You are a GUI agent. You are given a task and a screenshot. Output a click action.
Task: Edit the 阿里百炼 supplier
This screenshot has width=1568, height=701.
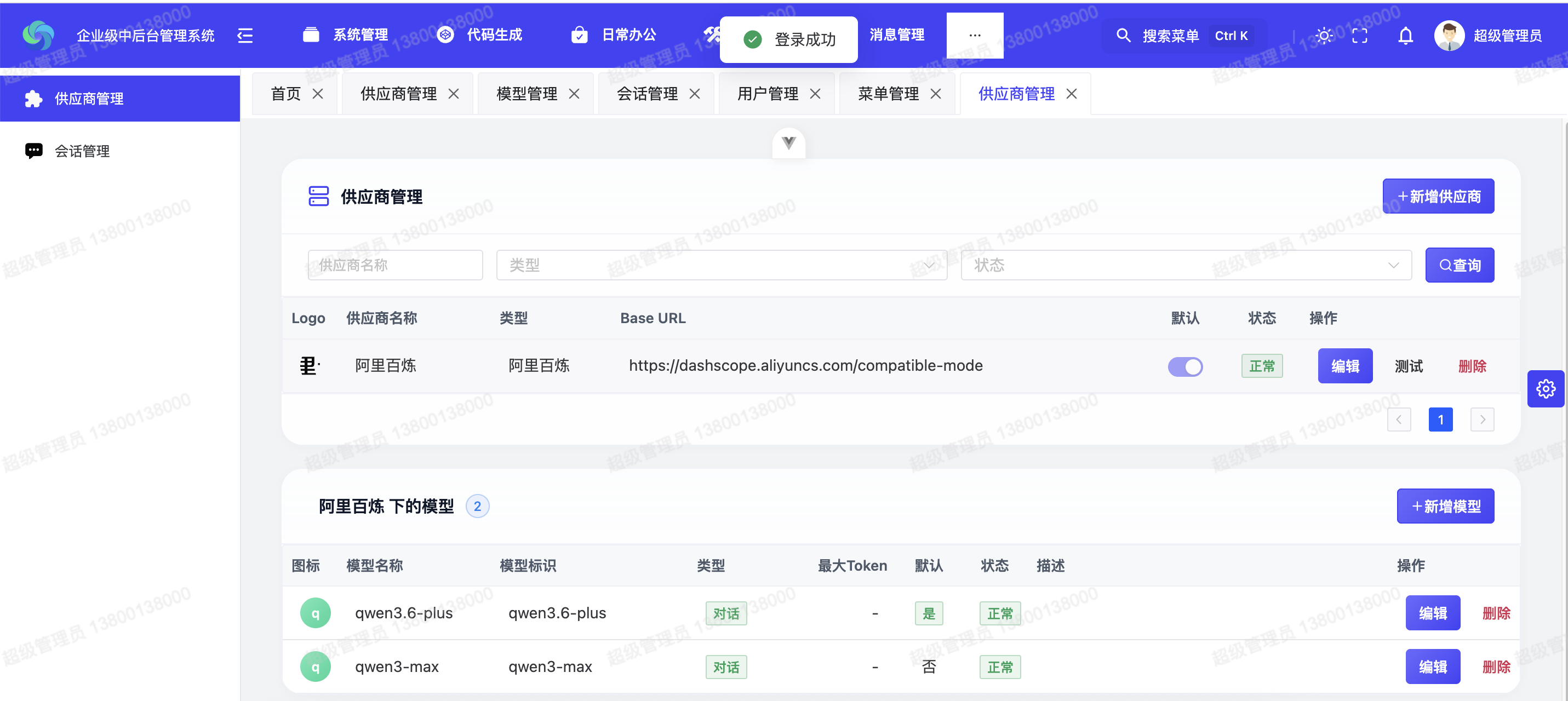pyautogui.click(x=1345, y=366)
